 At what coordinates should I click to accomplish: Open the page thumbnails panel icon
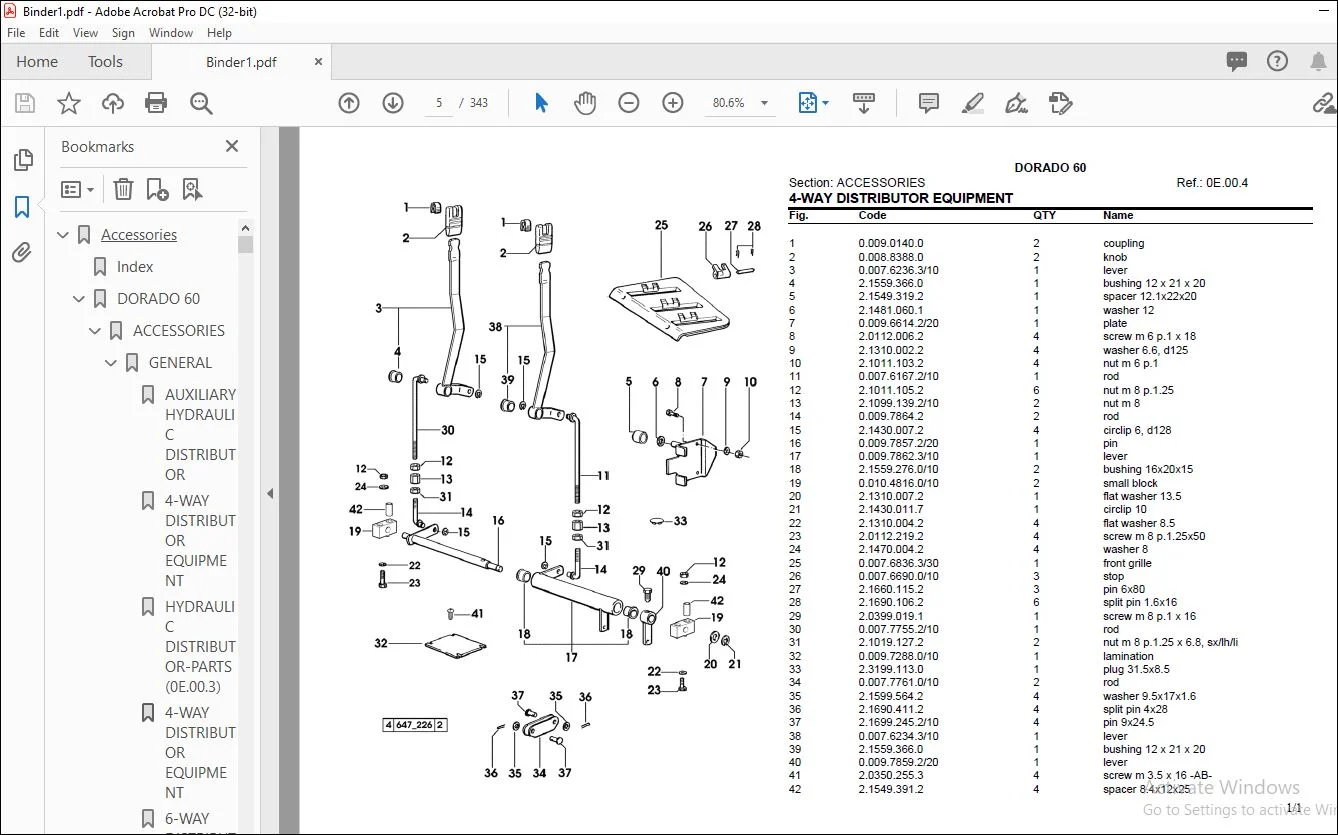(22, 161)
